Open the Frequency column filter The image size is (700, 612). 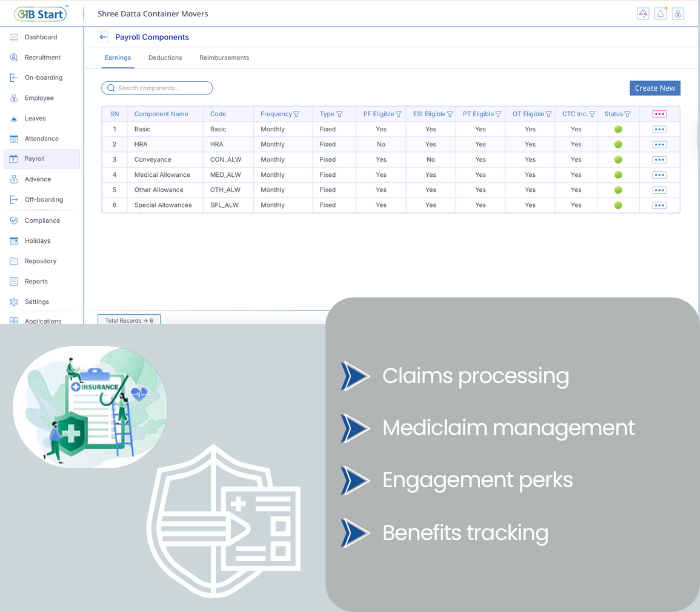296,114
